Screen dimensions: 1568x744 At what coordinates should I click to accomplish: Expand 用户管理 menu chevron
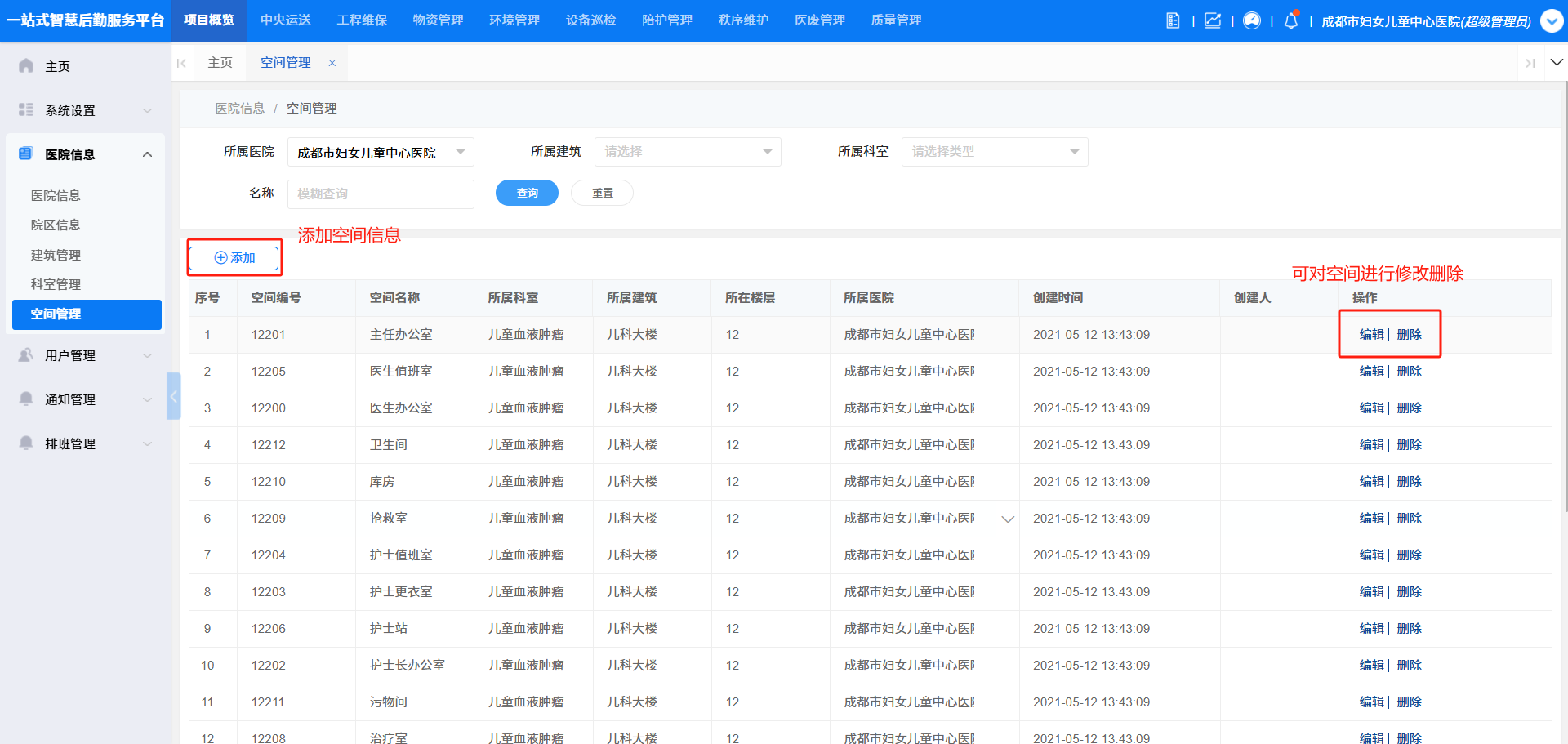(x=148, y=355)
